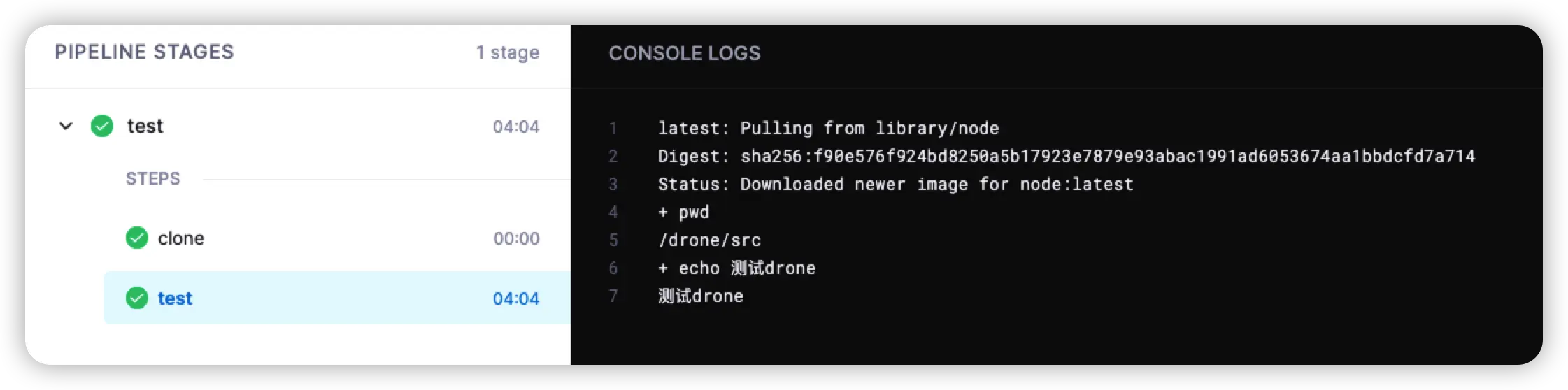The image size is (1568, 390).
Task: Click the clone step success checkmark icon
Action: [x=137, y=238]
